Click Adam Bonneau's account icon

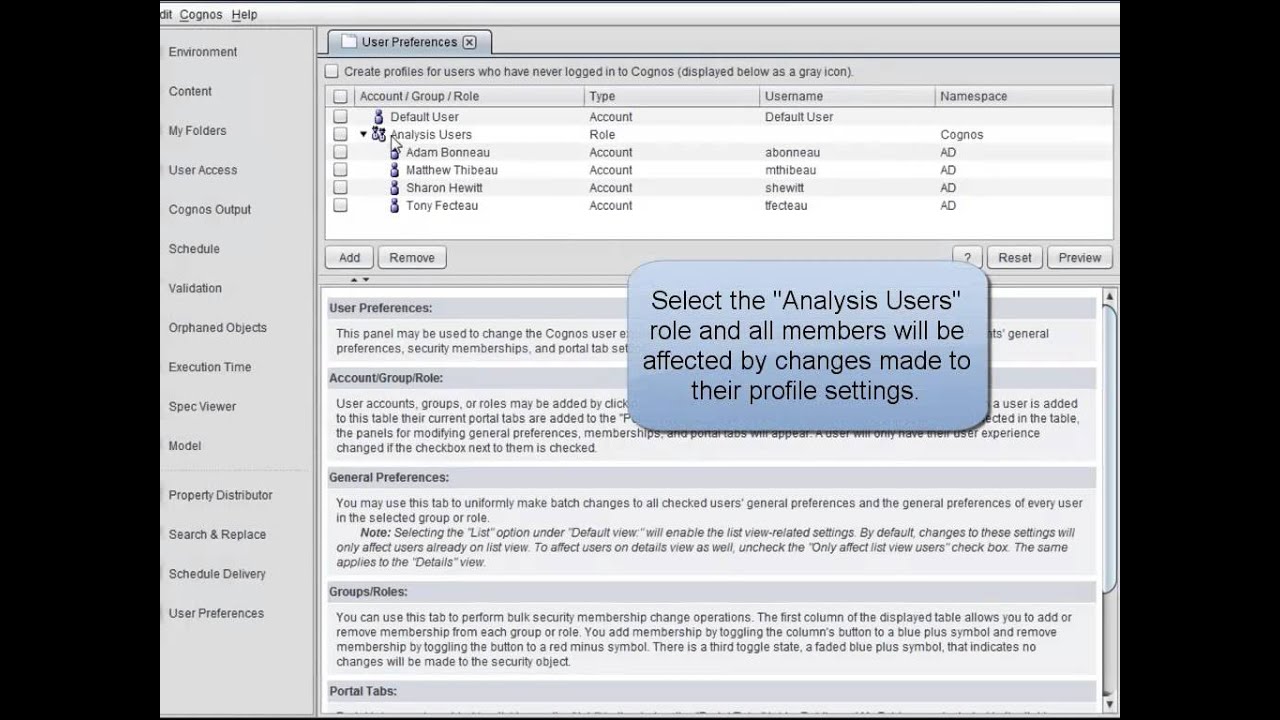394,152
